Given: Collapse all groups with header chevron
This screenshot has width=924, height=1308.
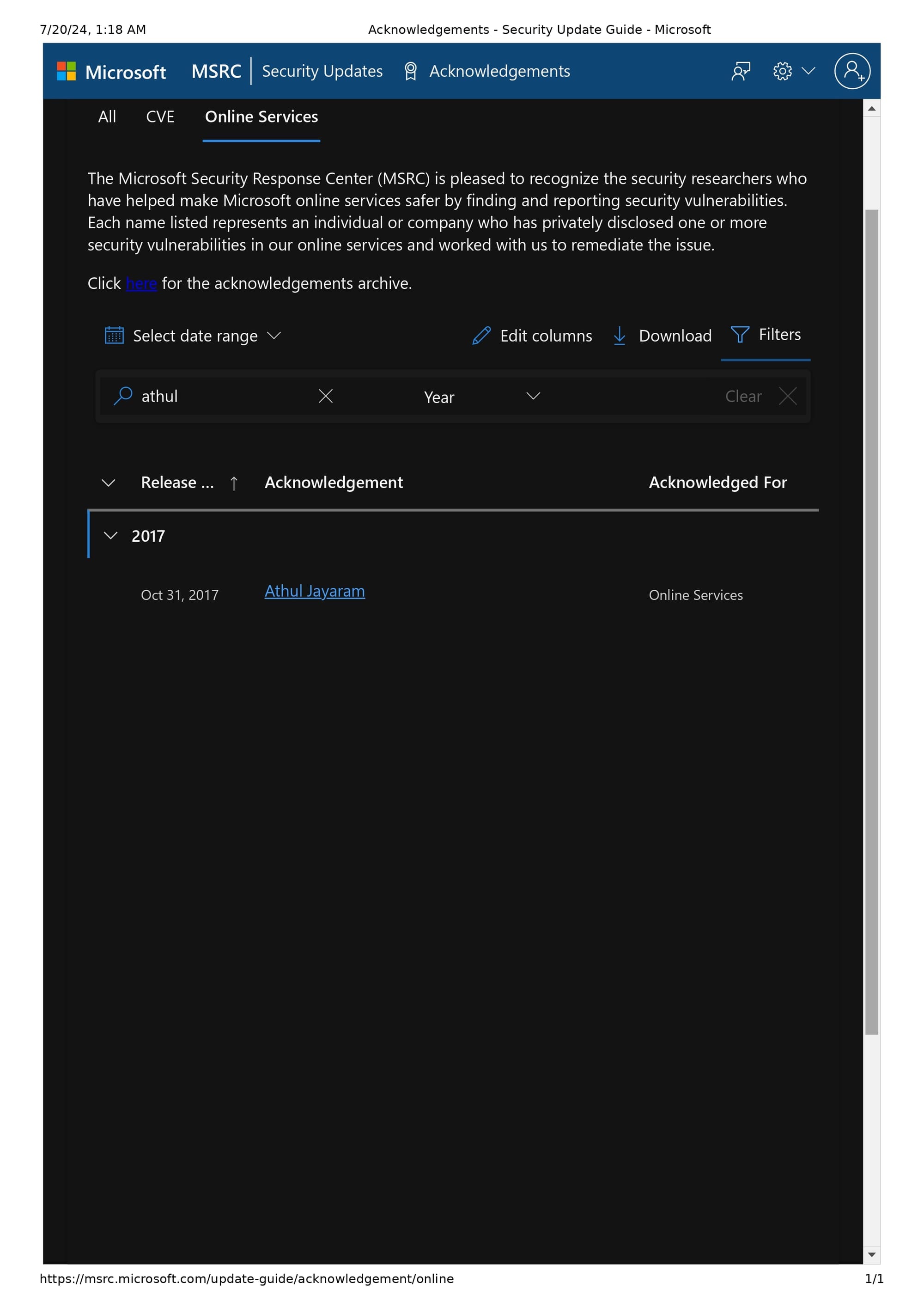Looking at the screenshot, I should pyautogui.click(x=108, y=483).
